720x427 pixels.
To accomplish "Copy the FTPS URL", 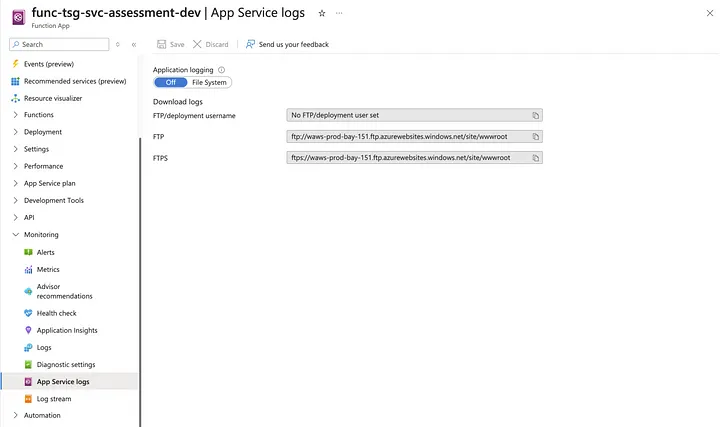I will pos(535,157).
